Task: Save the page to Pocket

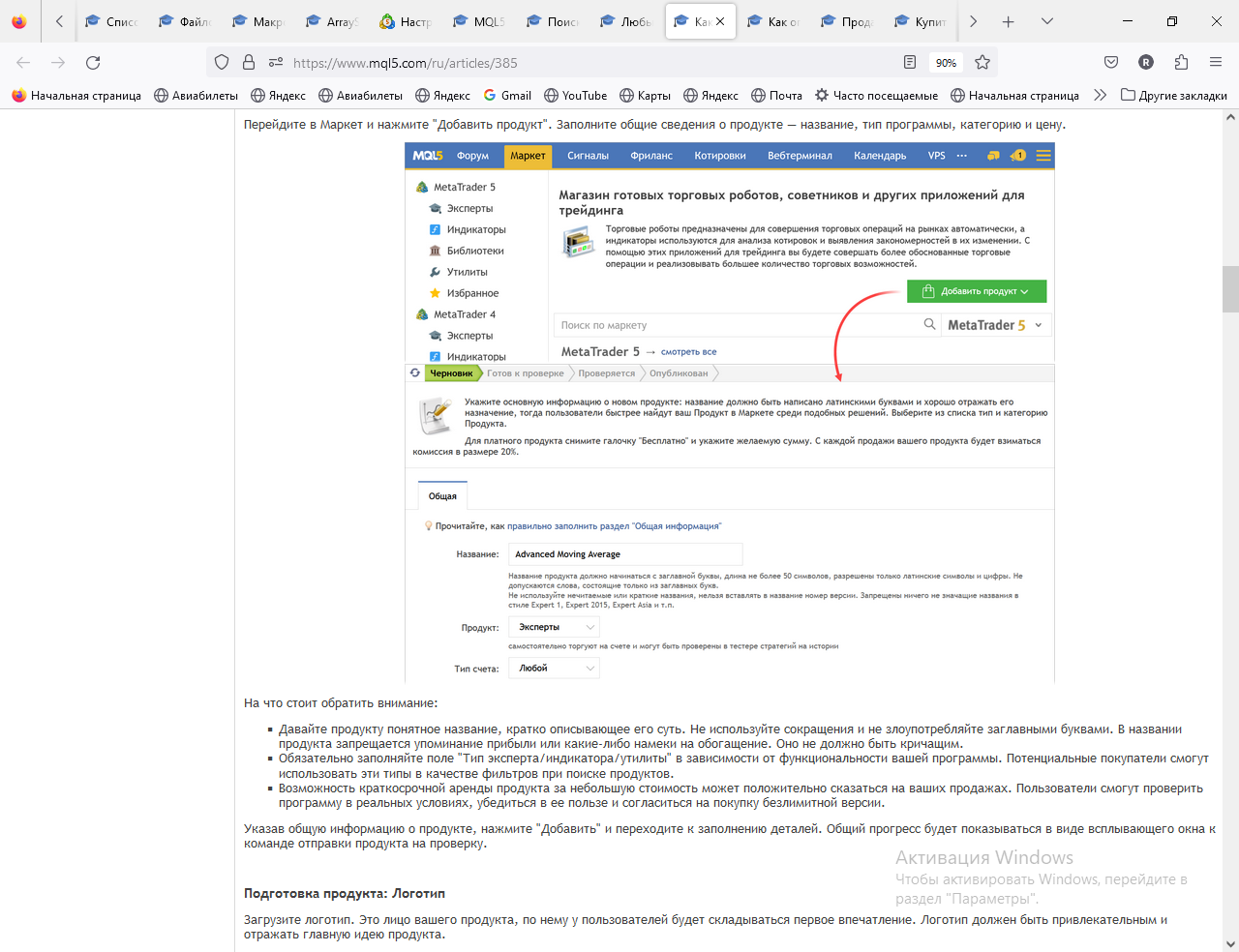Action: coord(1111,63)
